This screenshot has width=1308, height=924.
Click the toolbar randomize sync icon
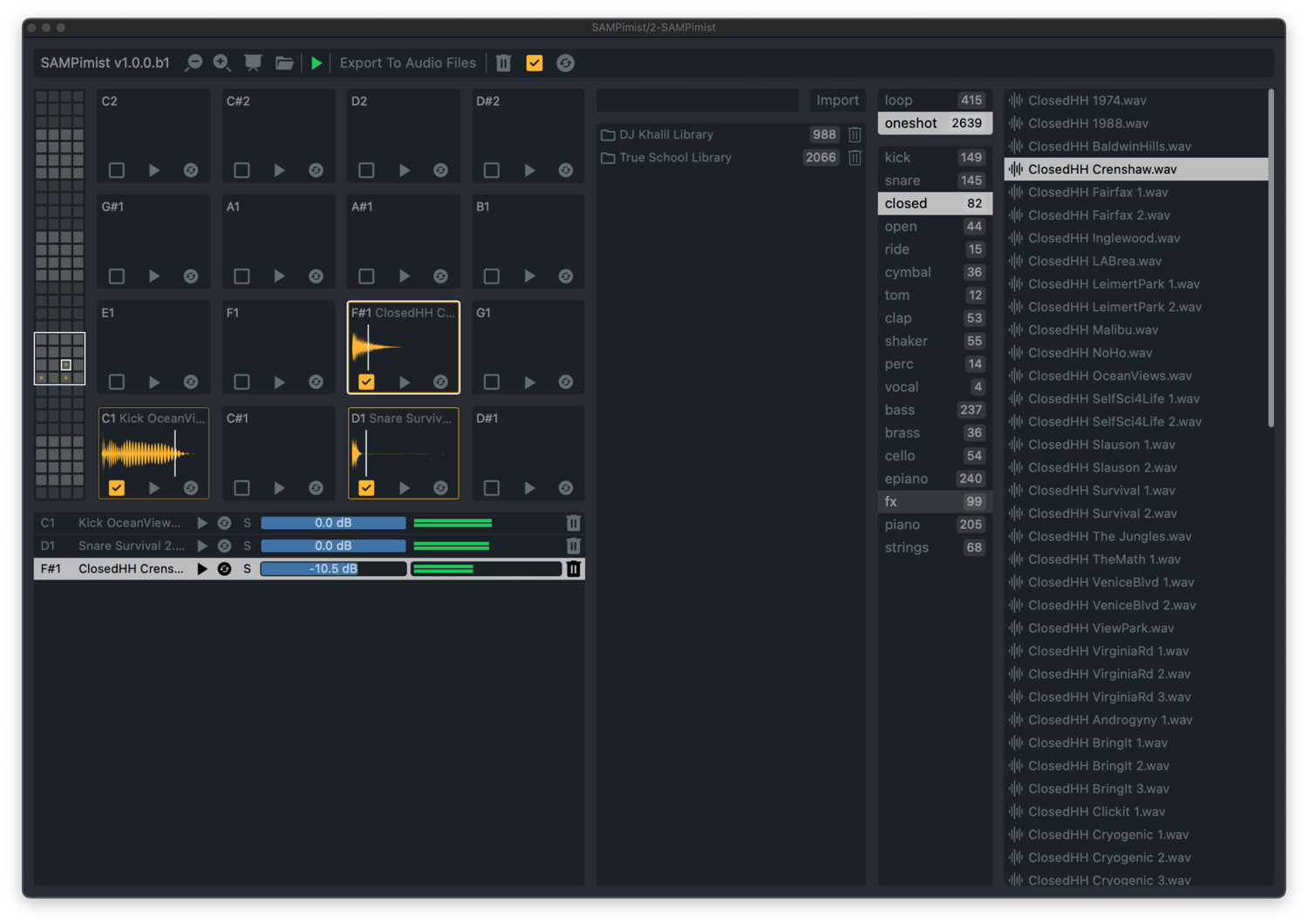click(565, 63)
